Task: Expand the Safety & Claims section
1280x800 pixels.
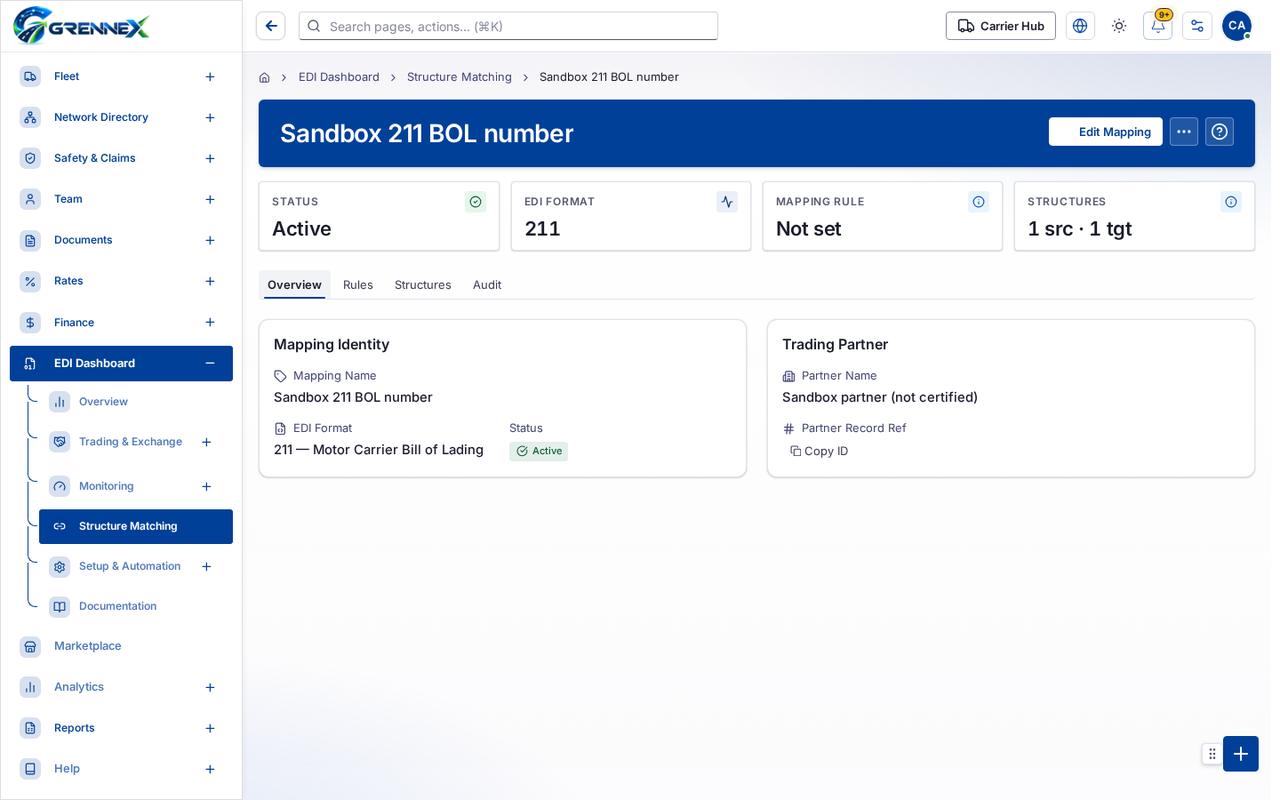Action: 210,159
